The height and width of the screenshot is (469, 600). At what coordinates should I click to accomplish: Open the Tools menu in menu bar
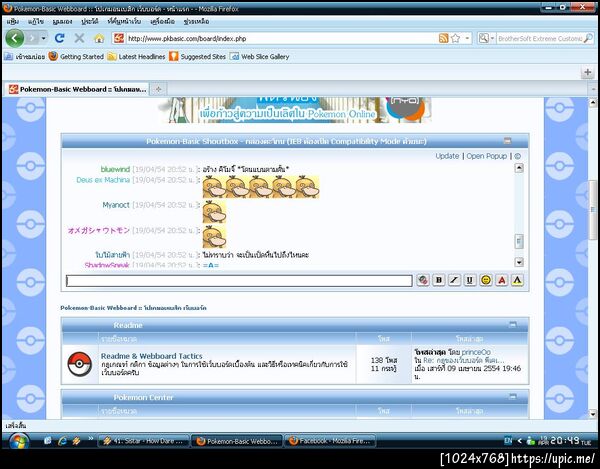point(162,21)
